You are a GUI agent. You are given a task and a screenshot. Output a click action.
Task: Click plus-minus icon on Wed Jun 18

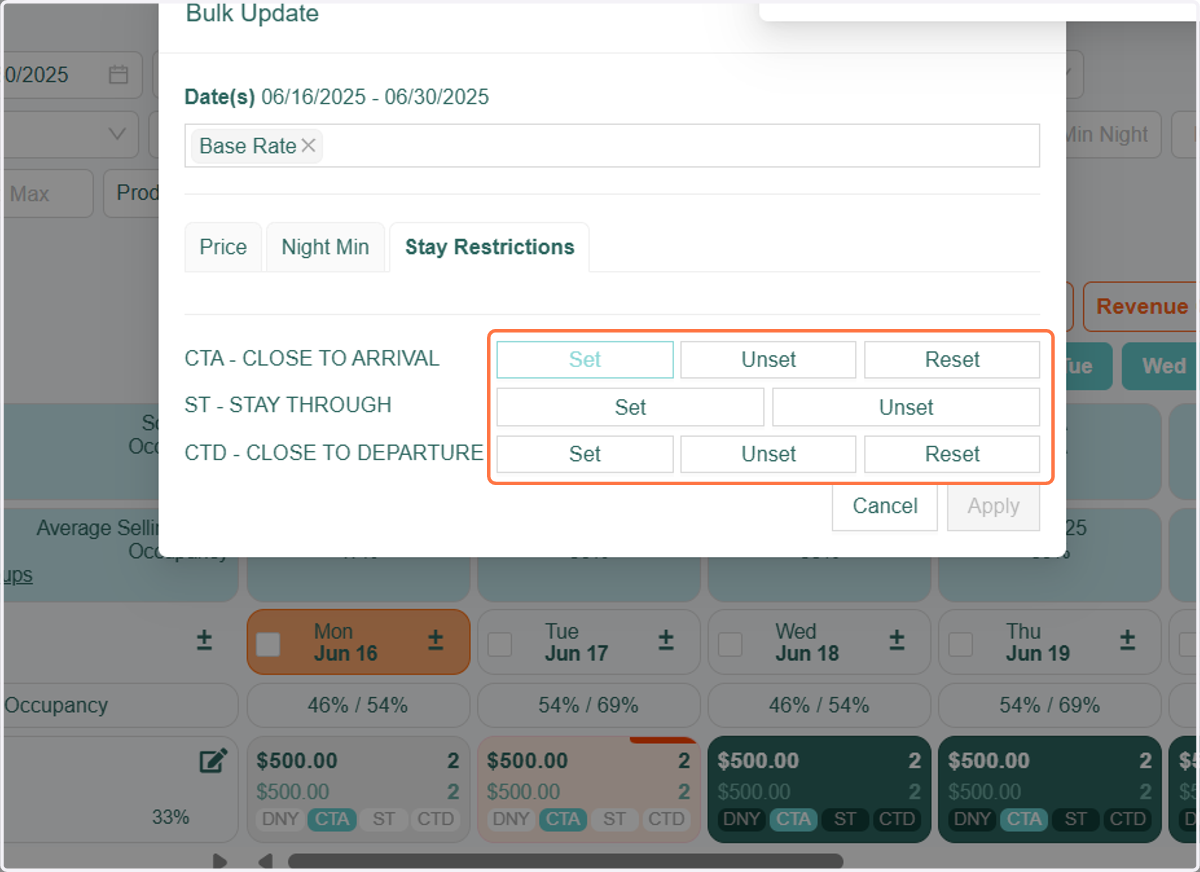(x=897, y=641)
